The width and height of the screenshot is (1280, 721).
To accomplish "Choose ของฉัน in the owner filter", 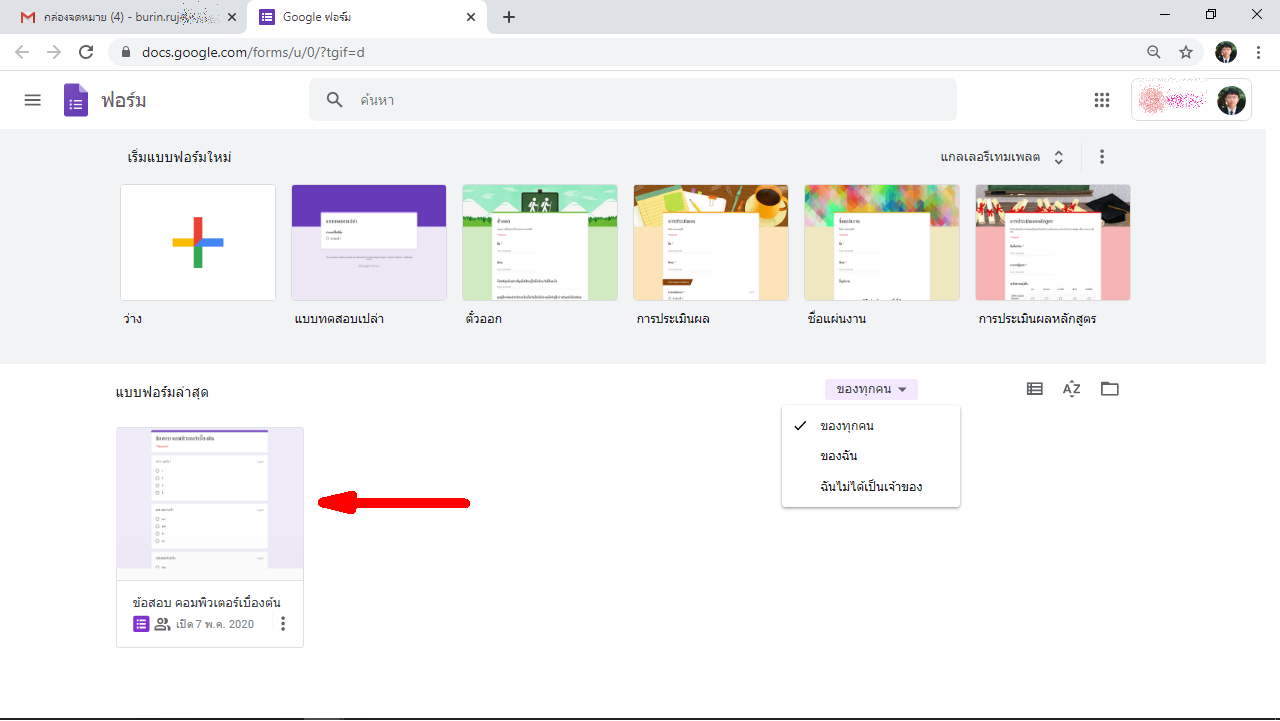I will tap(839, 456).
